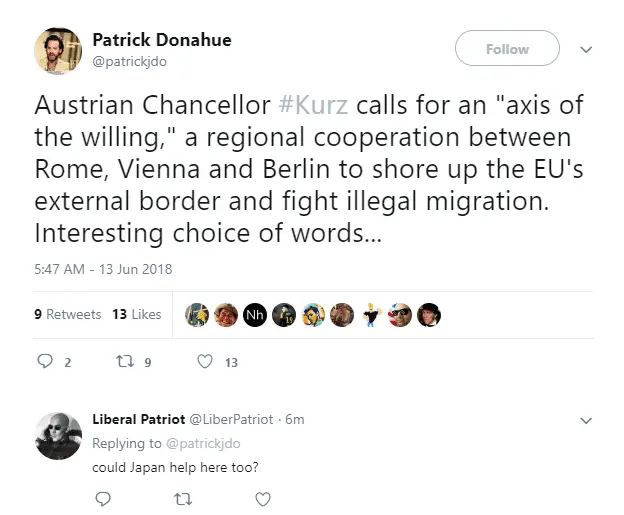This screenshot has width=624, height=515.
Task: Retweet the main Kurz tweet
Action: 125,362
